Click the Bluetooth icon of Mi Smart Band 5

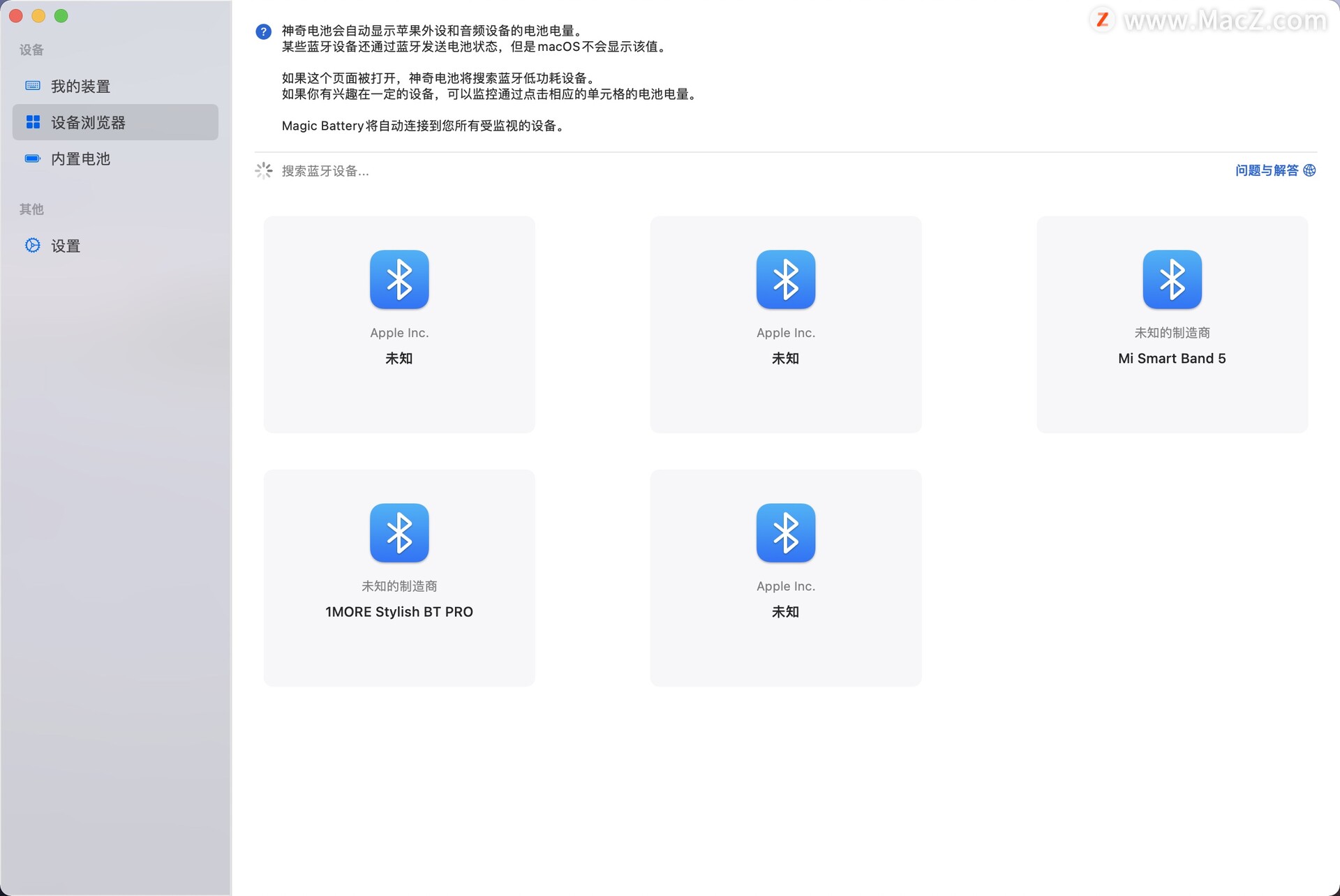(x=1172, y=279)
